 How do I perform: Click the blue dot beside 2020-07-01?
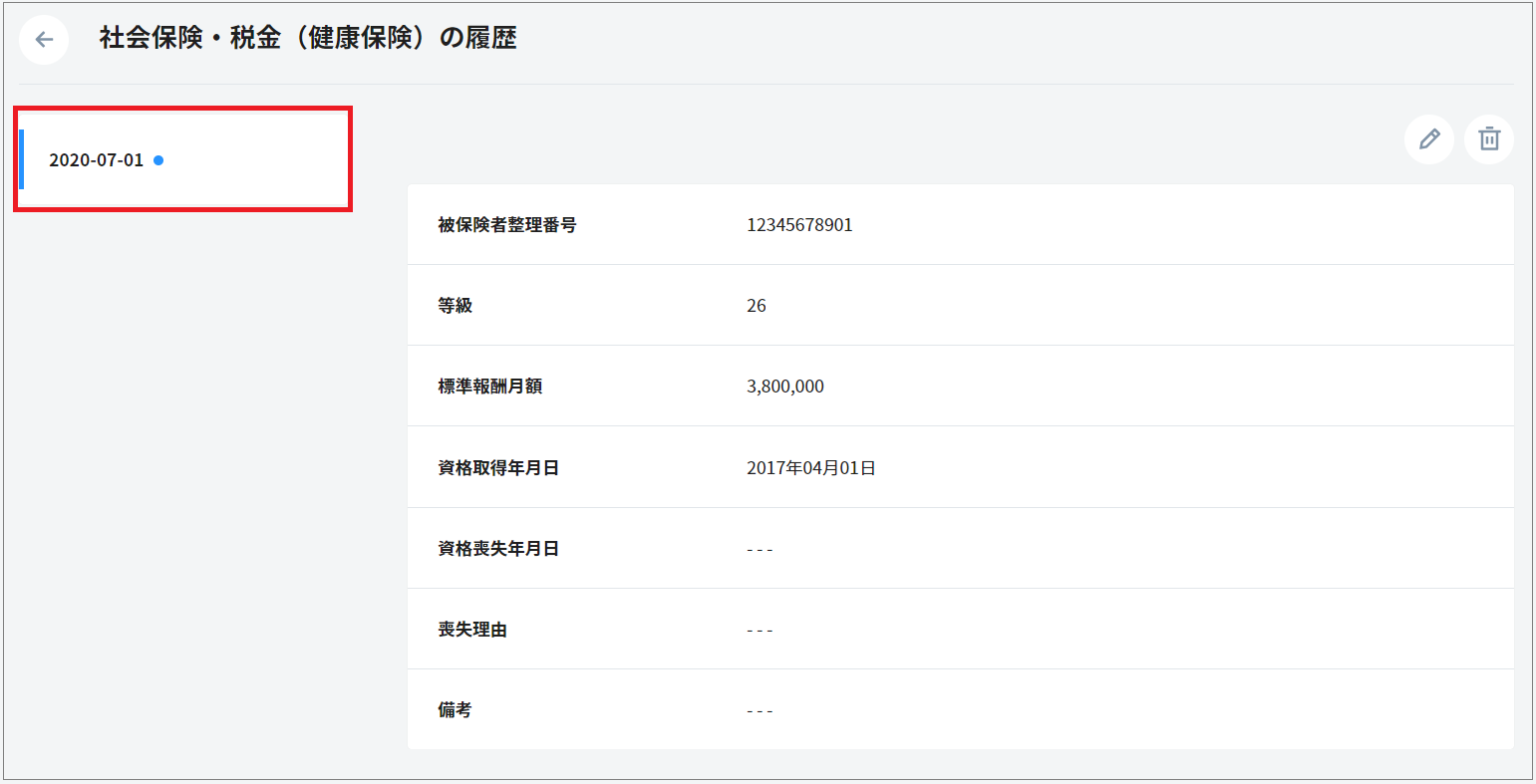[158, 160]
